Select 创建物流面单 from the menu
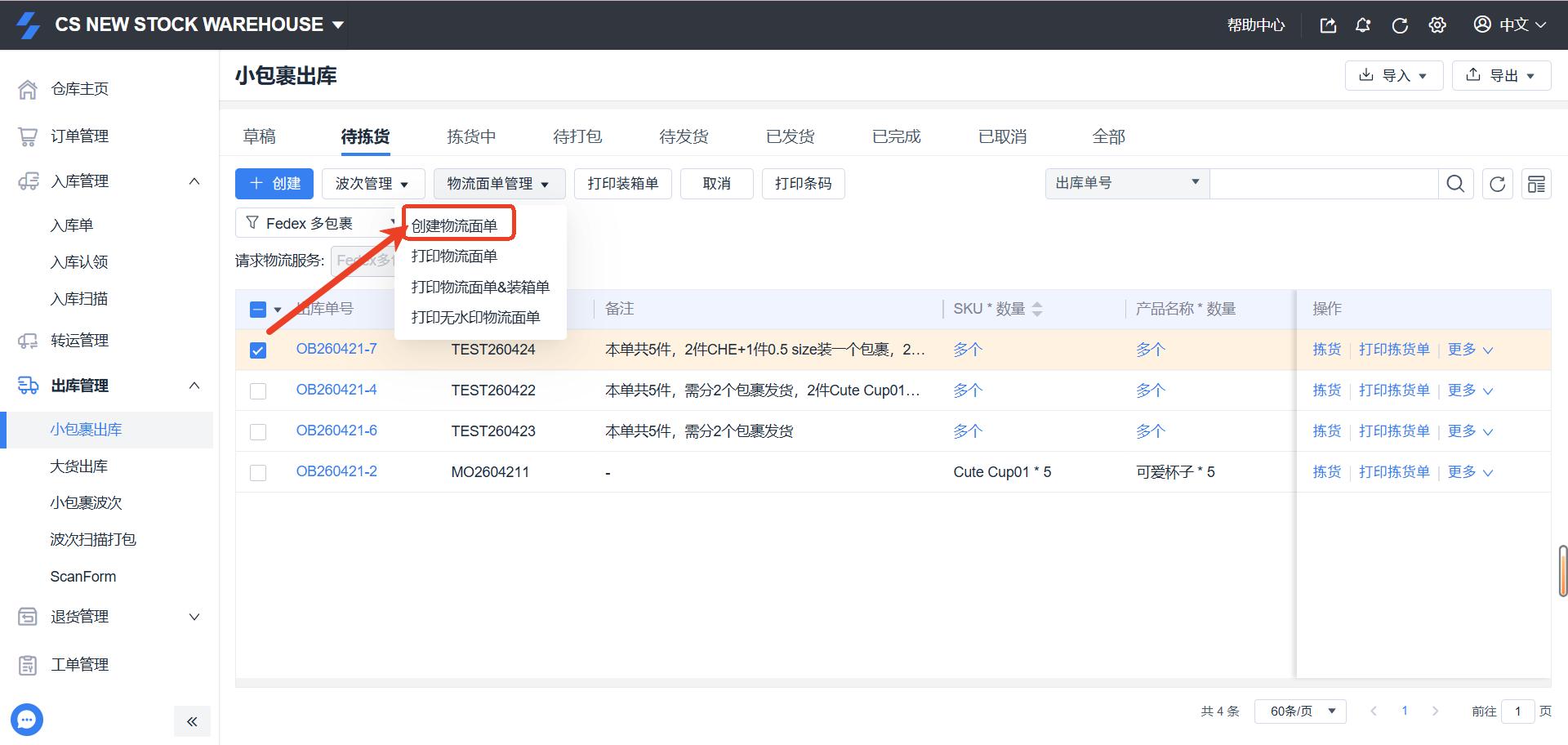The height and width of the screenshot is (745, 1568). pos(455,225)
